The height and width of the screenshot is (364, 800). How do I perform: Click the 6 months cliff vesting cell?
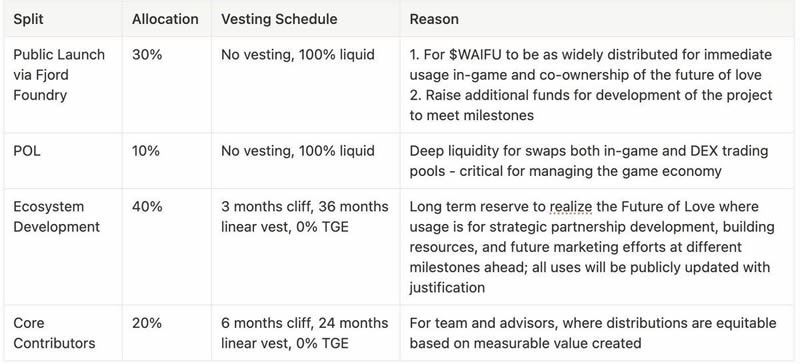[x=305, y=333]
